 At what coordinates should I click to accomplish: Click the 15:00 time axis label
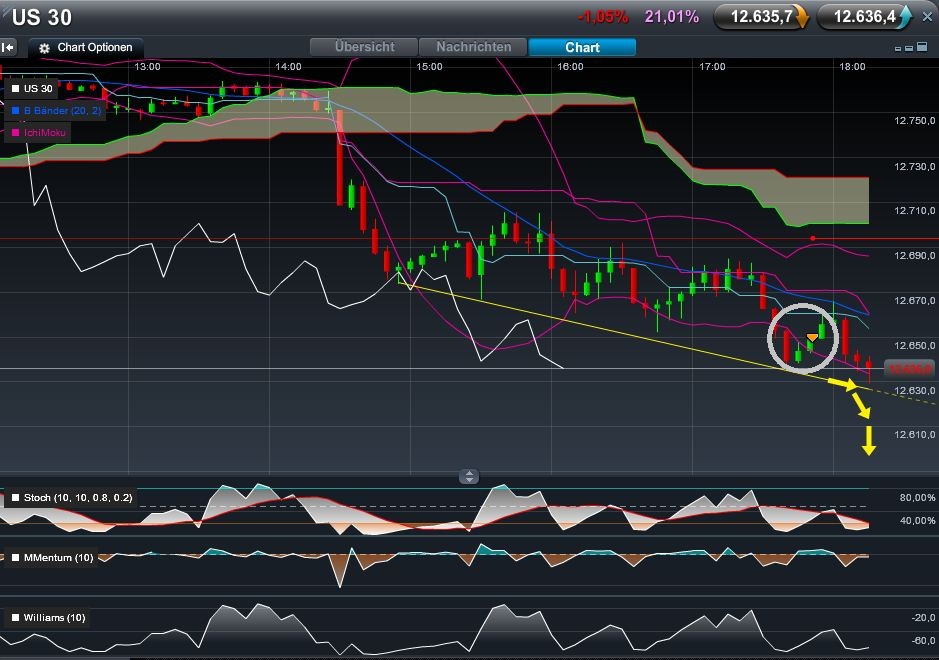click(x=429, y=66)
